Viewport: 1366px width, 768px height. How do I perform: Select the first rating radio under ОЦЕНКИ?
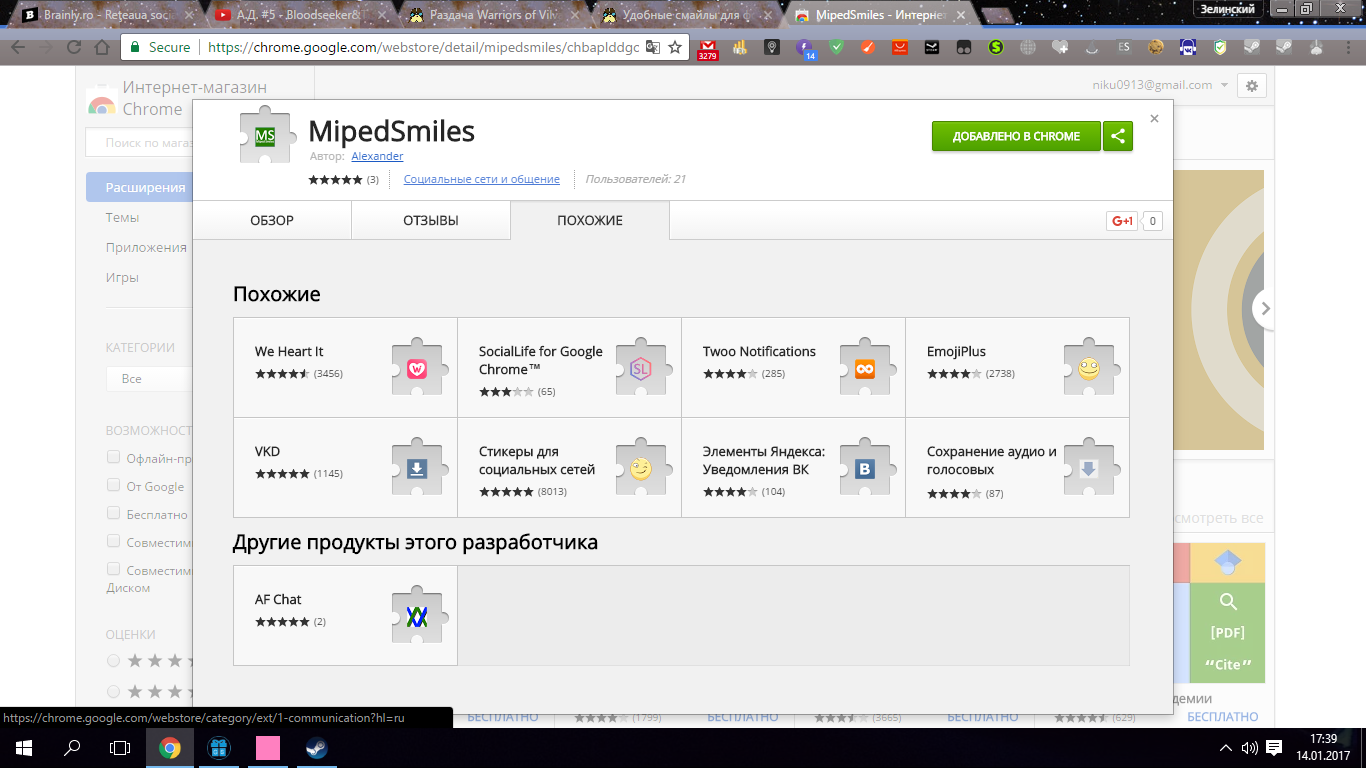pos(113,661)
